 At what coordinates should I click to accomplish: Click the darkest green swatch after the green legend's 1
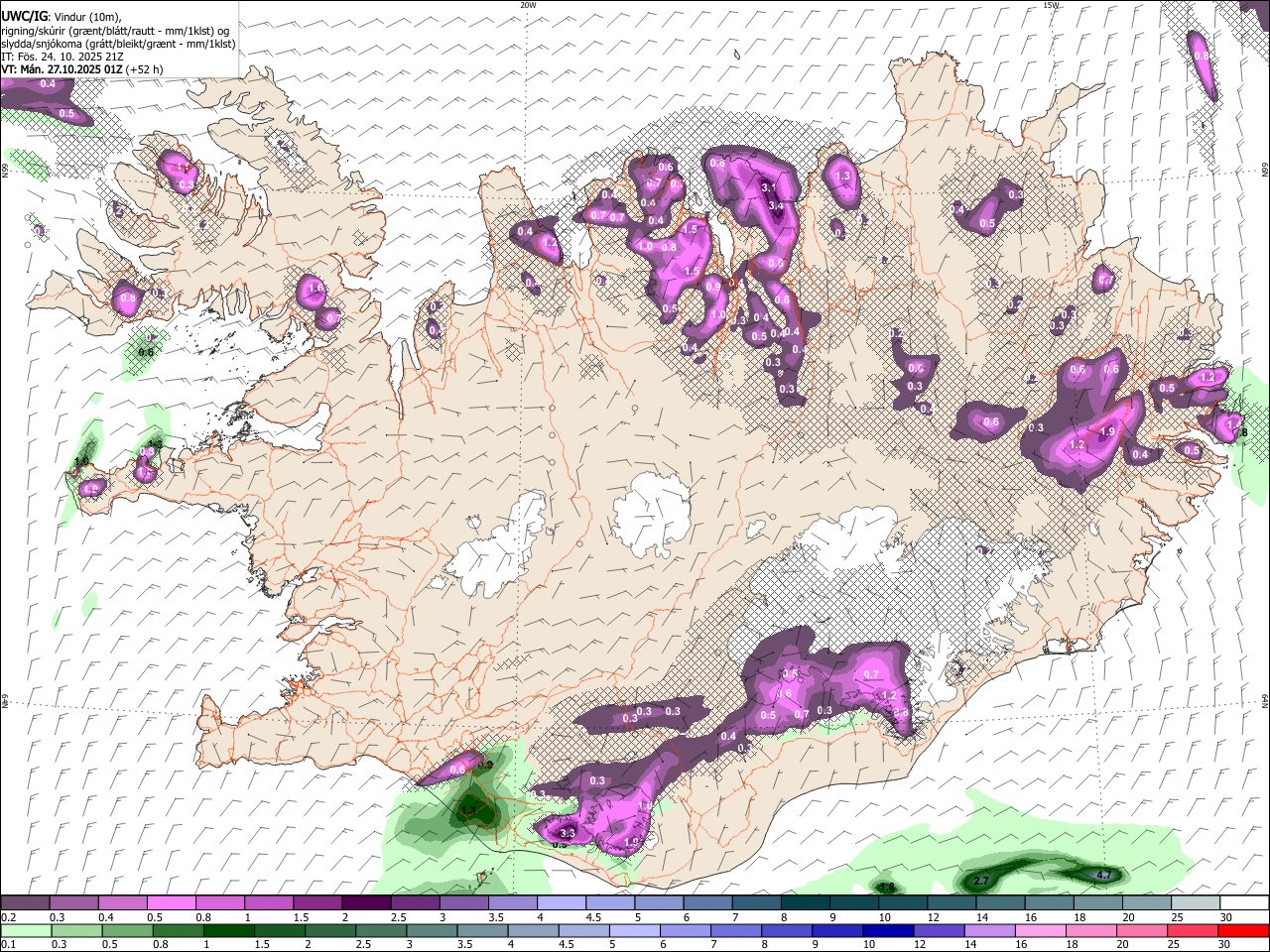pos(228,930)
